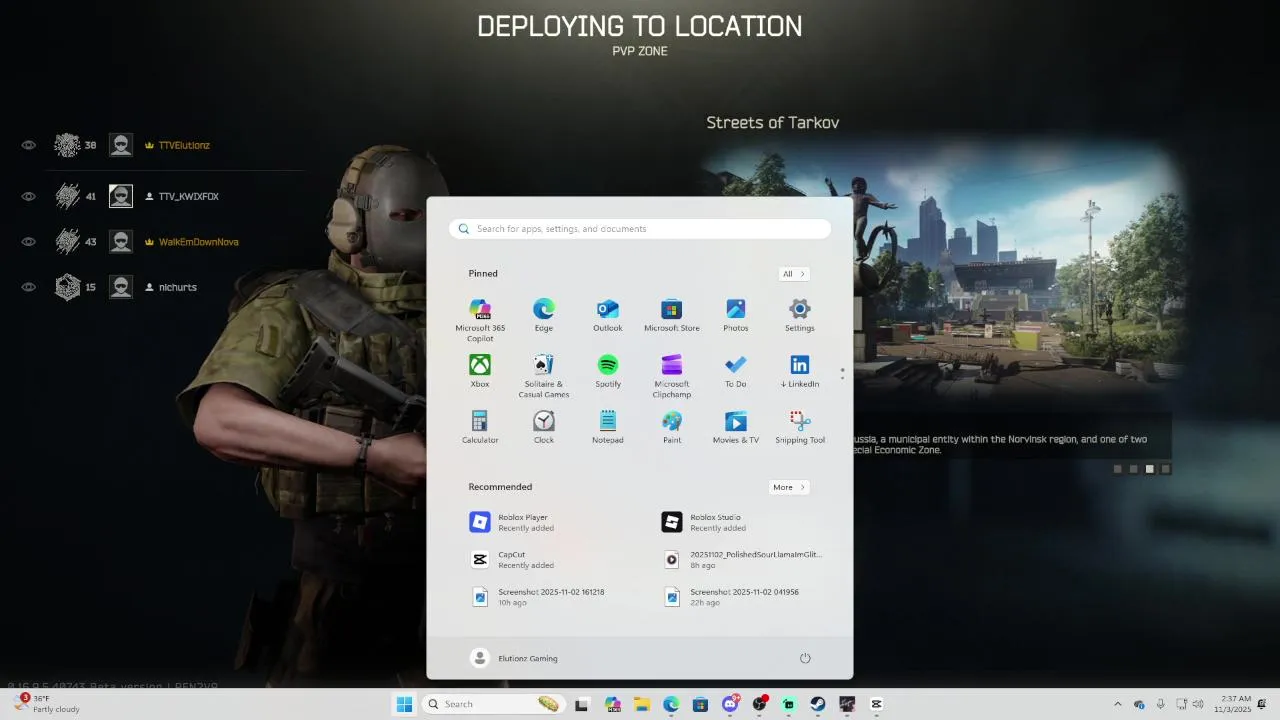1280x720 pixels.
Task: Open Photos pinned app
Action: coord(736,316)
